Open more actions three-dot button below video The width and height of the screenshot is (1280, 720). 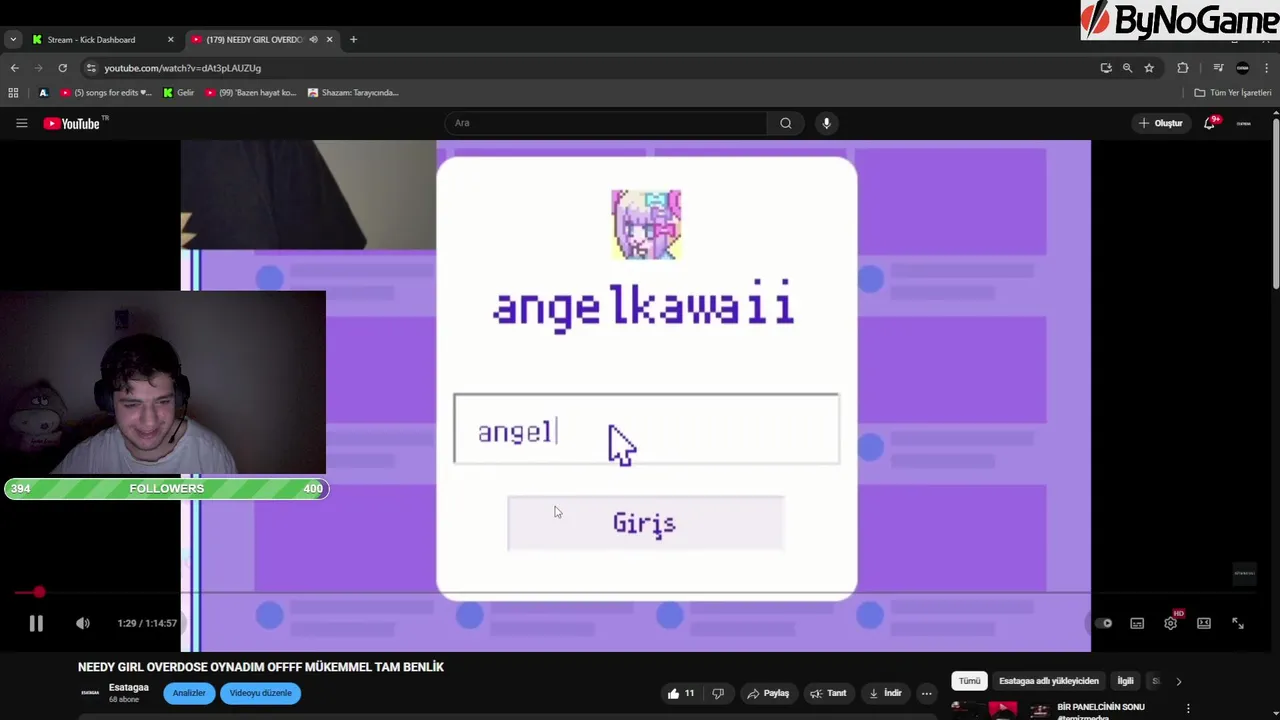pos(927,693)
